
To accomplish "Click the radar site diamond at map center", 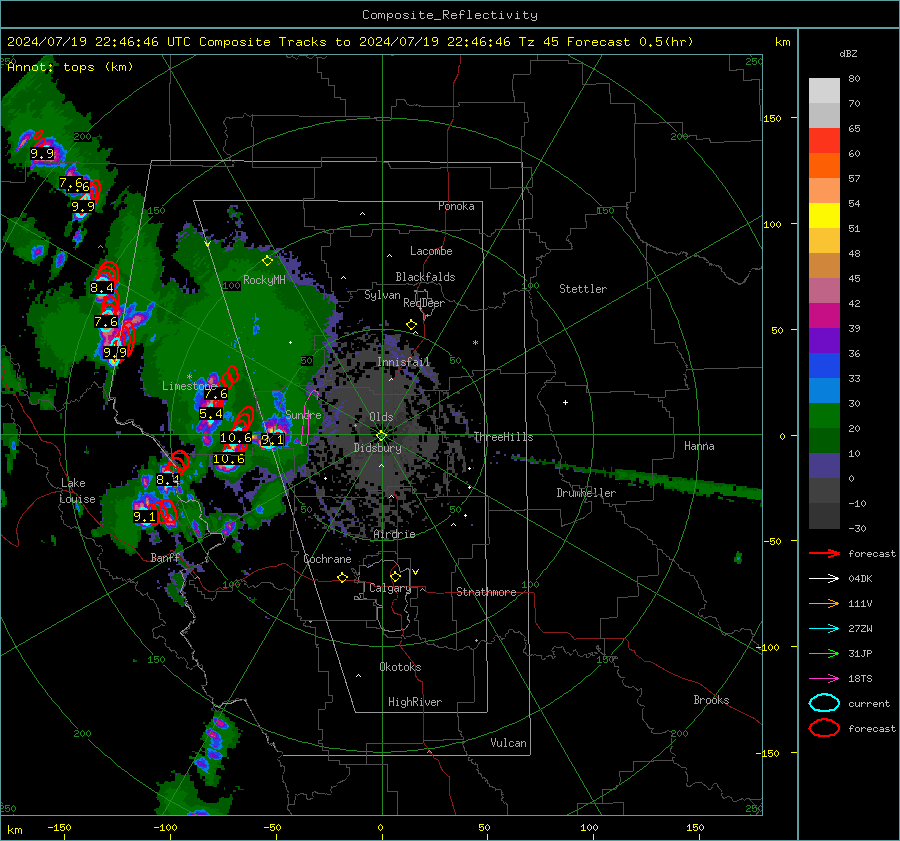I will point(381,436).
